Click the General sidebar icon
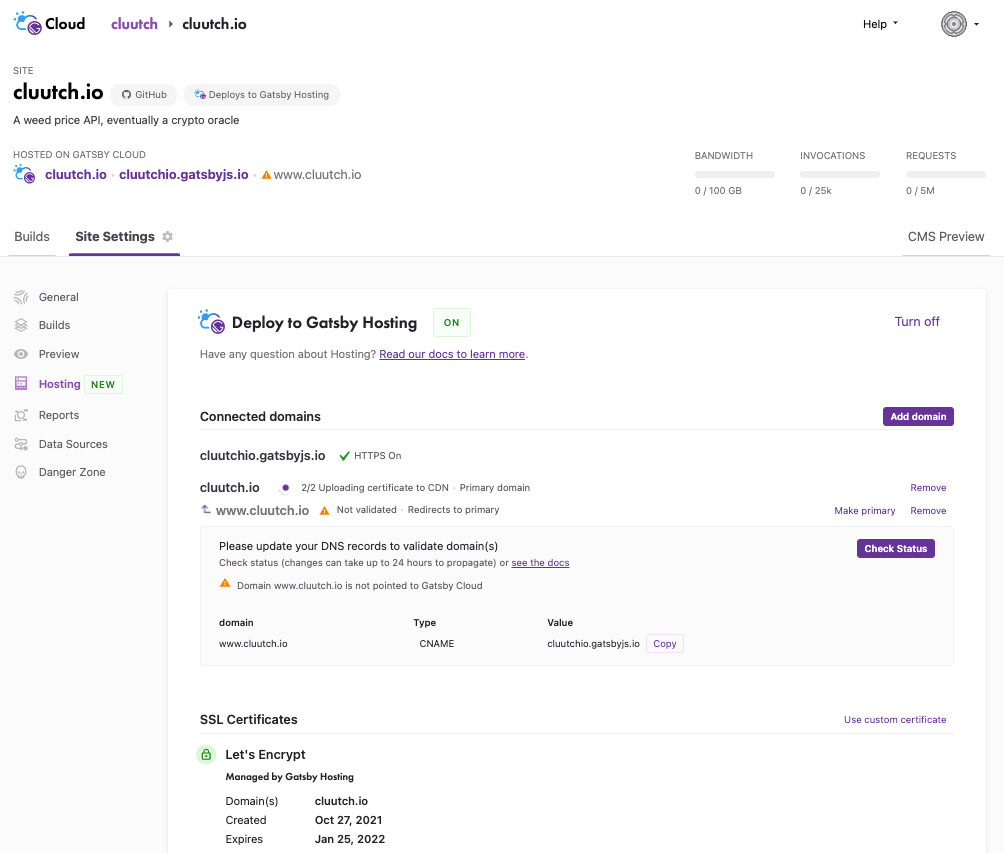This screenshot has height=853, width=1004. coord(21,297)
